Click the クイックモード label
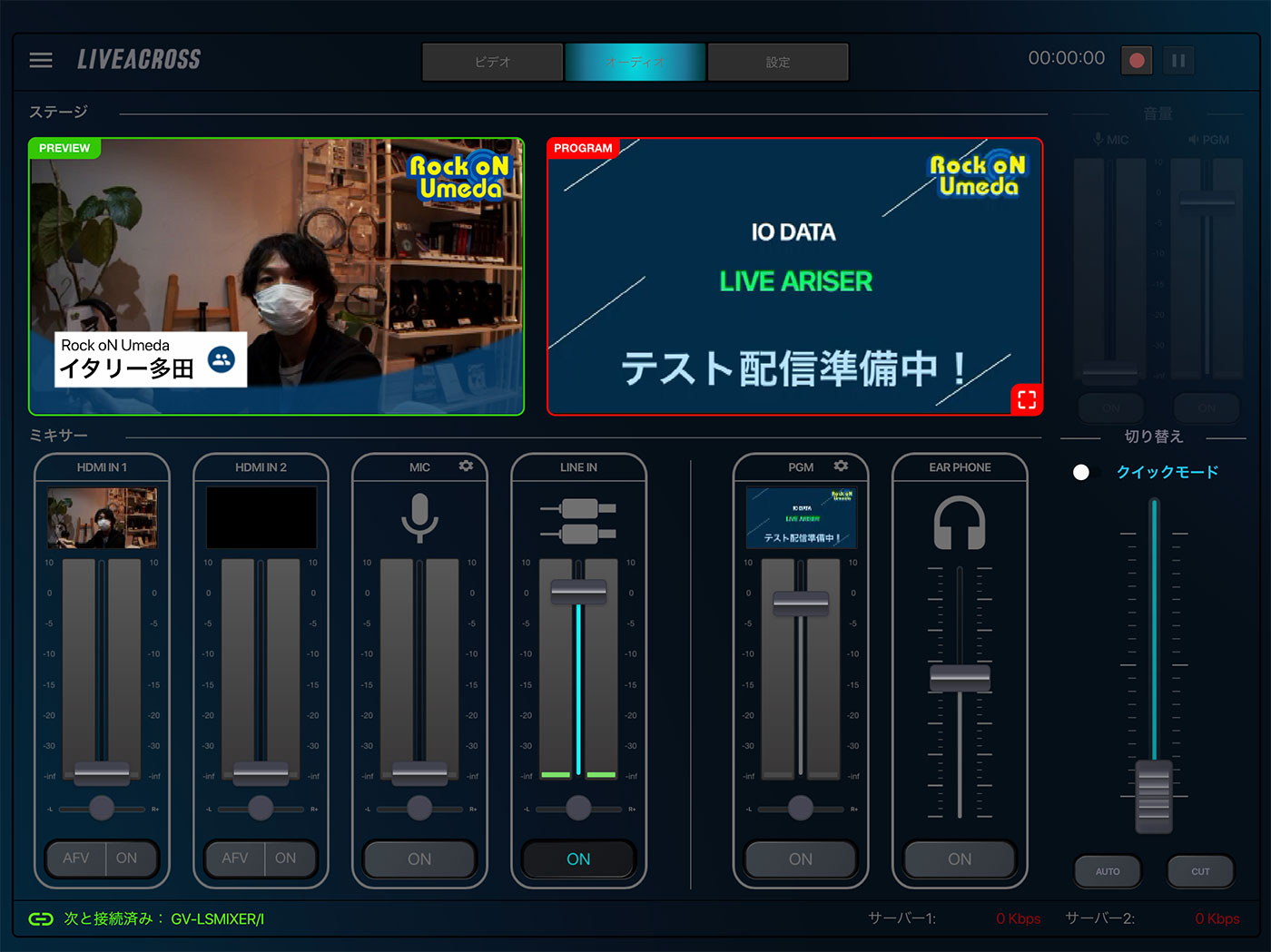 pyautogui.click(x=1168, y=472)
